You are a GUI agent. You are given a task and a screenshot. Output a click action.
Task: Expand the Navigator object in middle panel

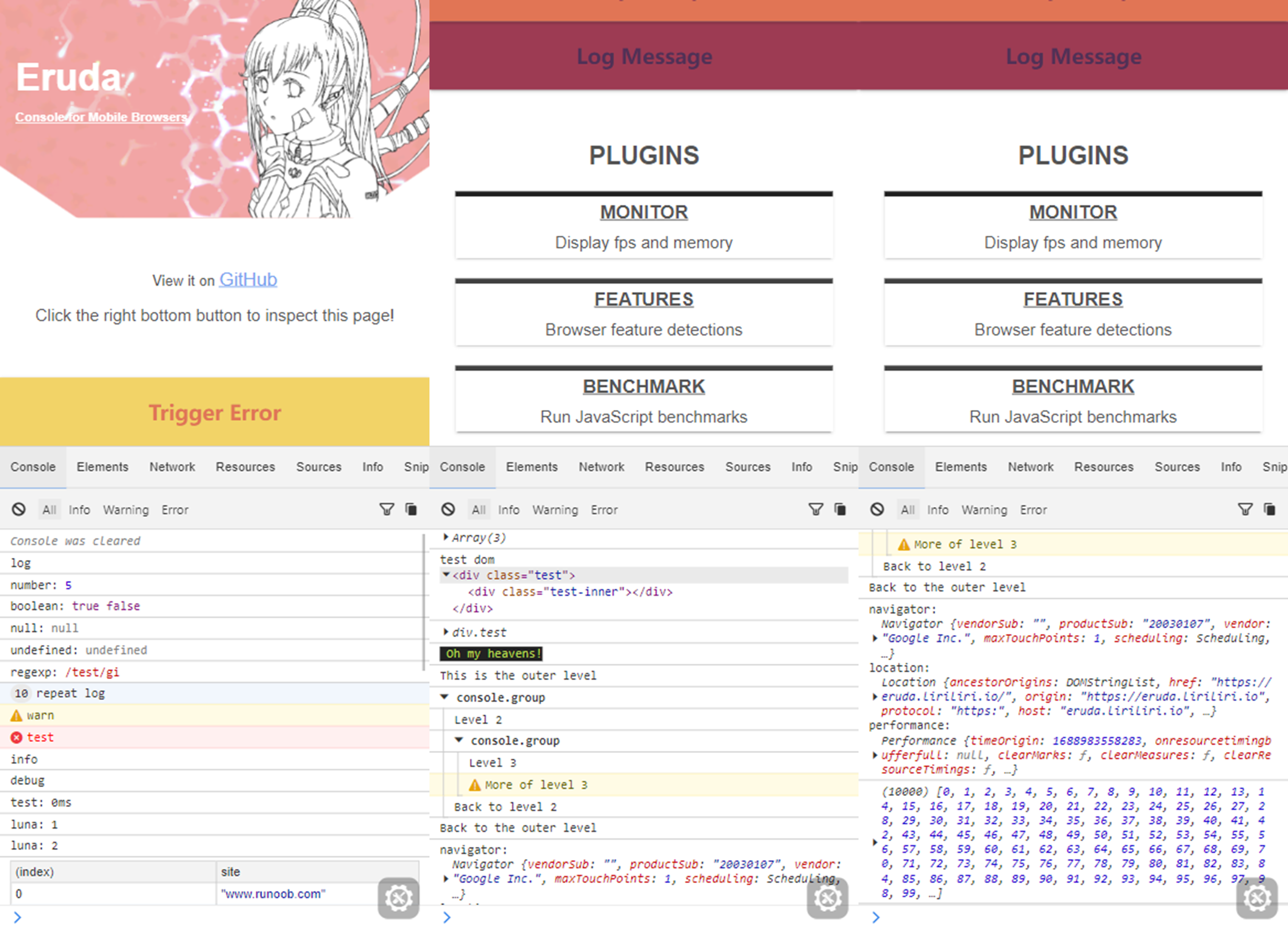[x=446, y=878]
